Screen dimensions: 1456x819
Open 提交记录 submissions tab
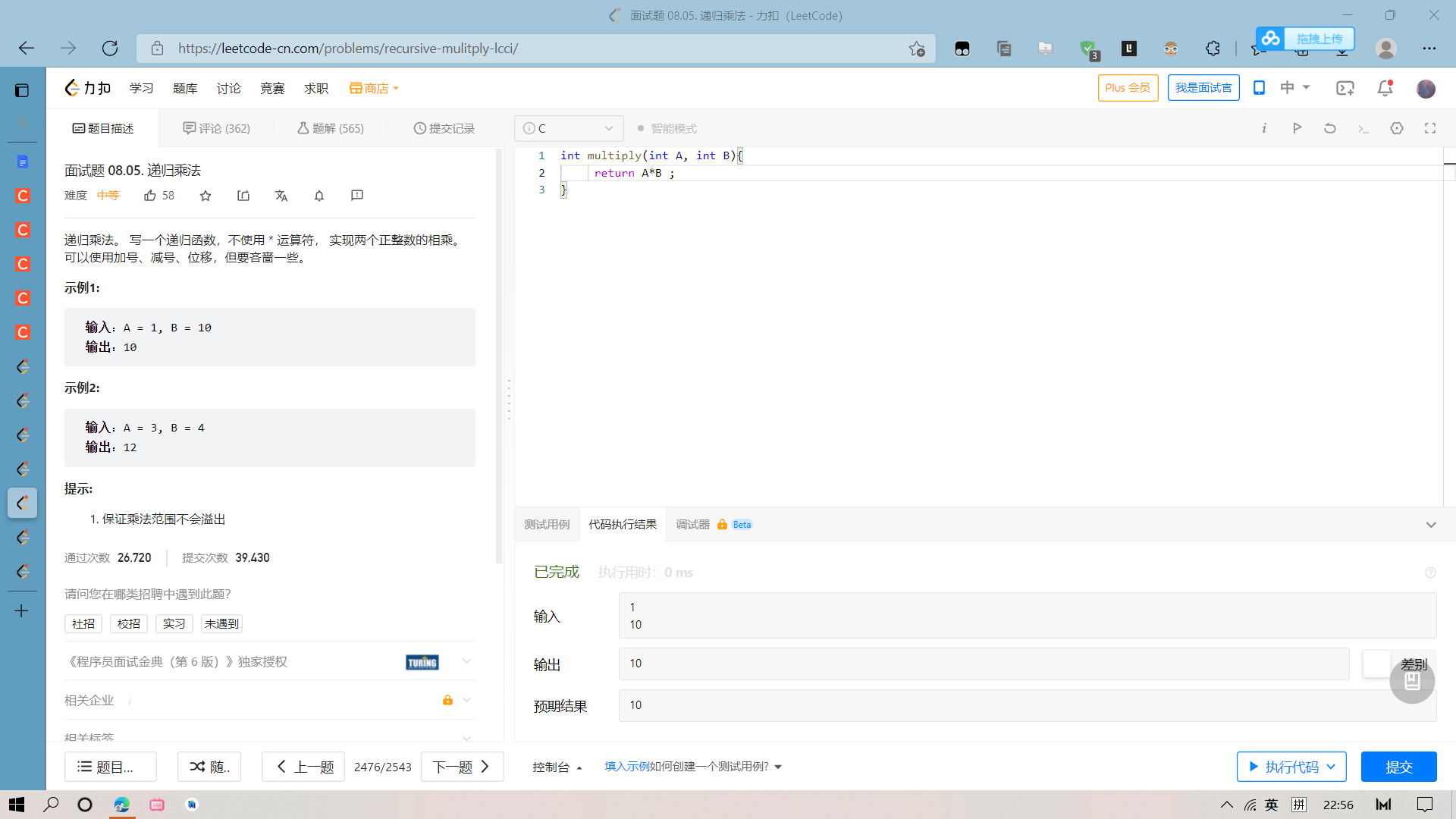[444, 128]
